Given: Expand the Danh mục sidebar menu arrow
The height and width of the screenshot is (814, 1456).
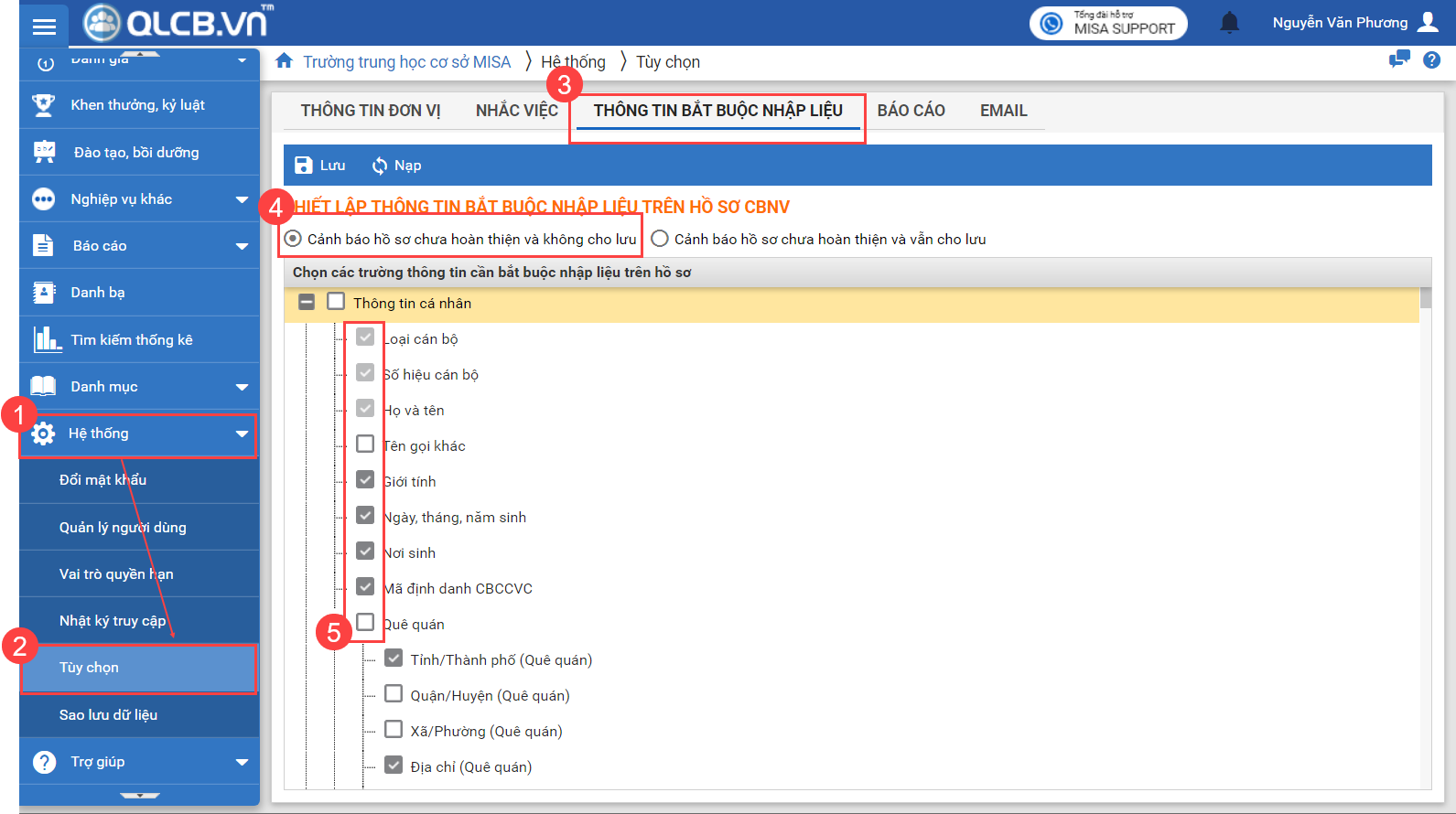Looking at the screenshot, I should (242, 387).
